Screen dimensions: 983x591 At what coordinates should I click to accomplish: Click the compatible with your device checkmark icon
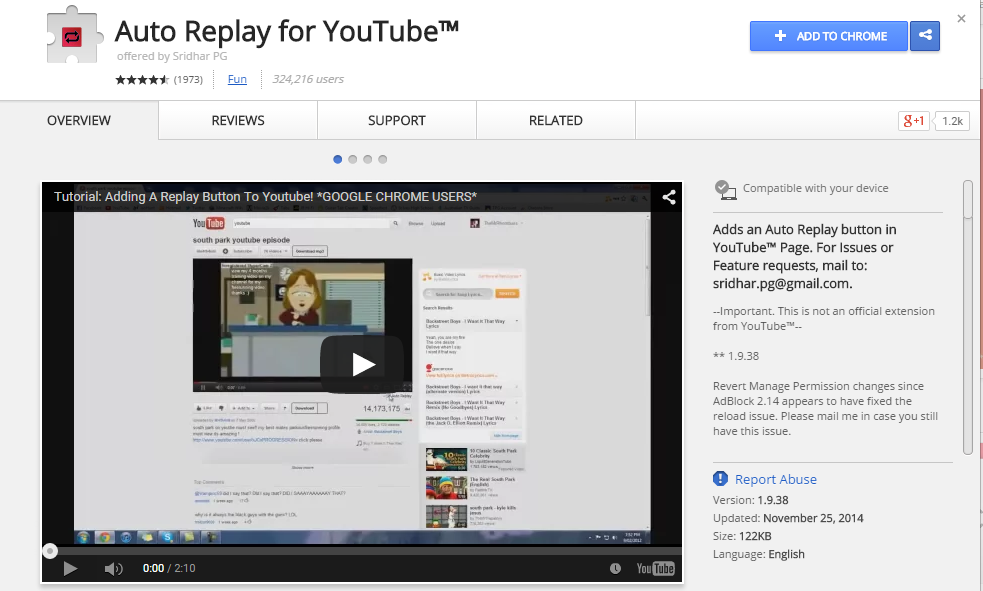tap(723, 188)
